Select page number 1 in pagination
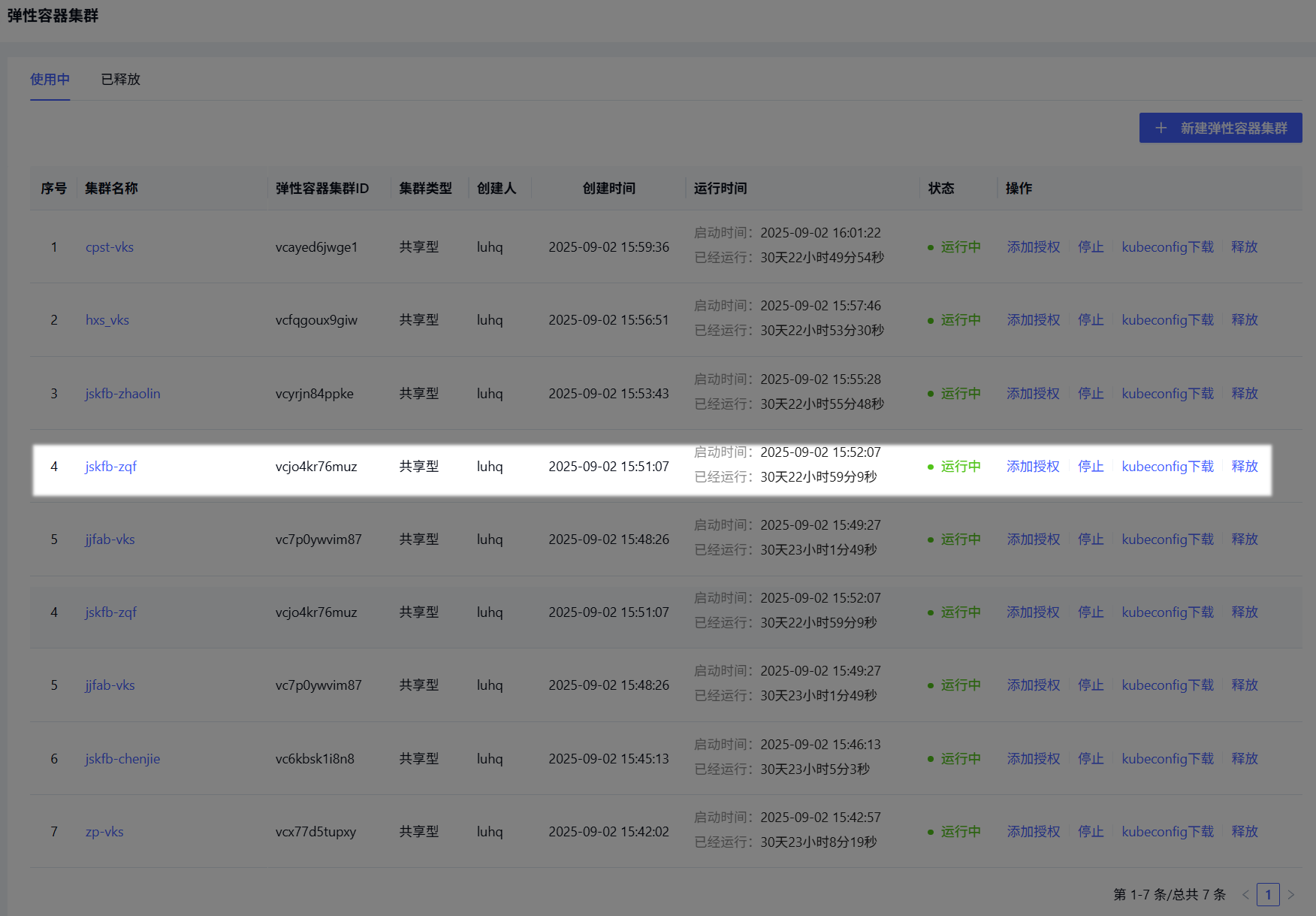 point(1268,894)
